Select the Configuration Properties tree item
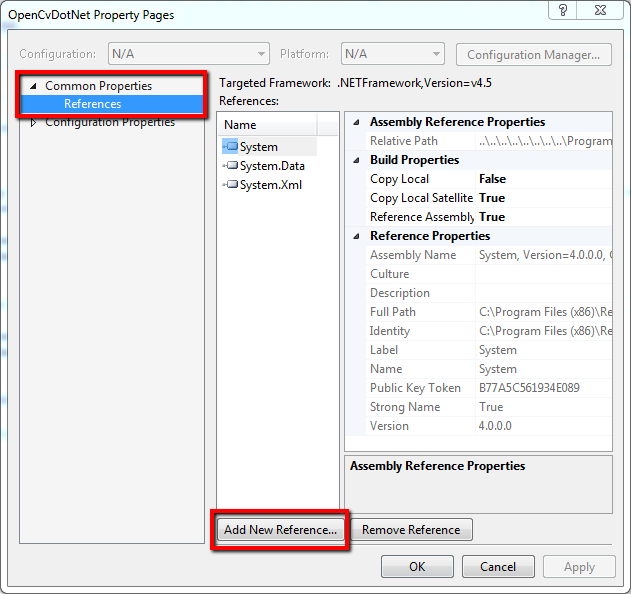Image resolution: width=631 pixels, height=594 pixels. click(x=110, y=122)
